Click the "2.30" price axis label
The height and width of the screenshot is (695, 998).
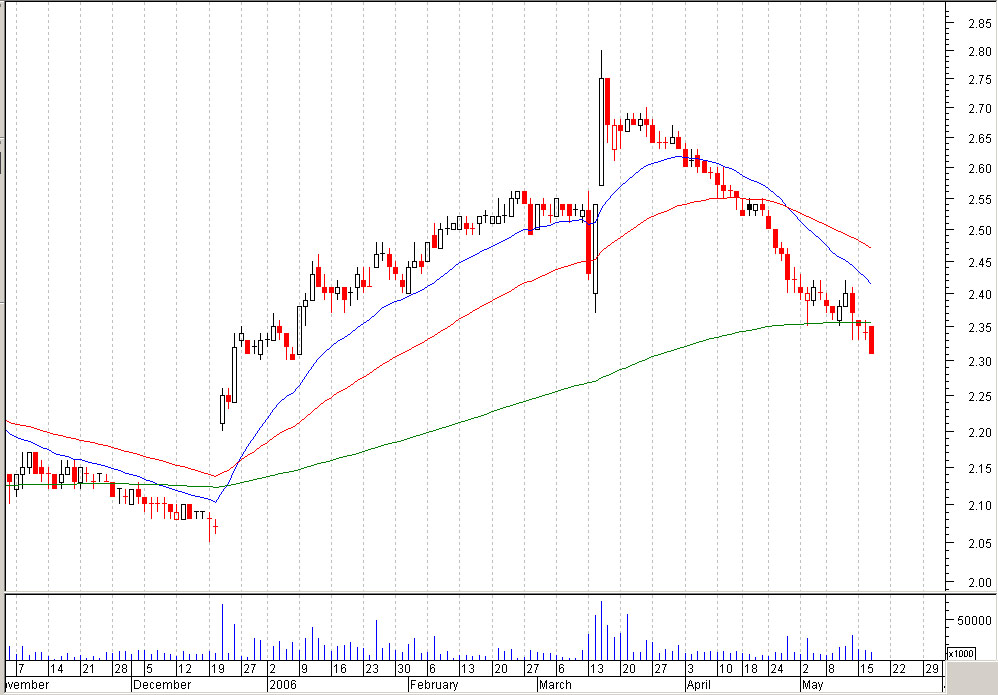[980, 362]
